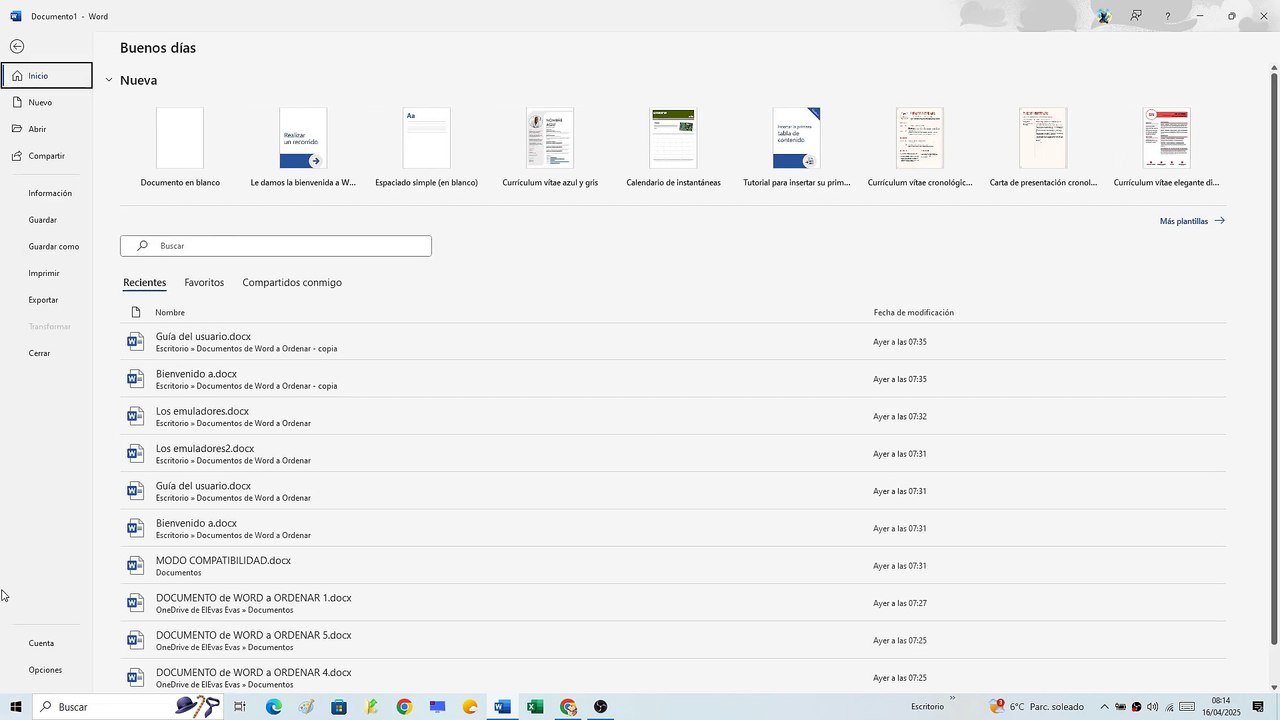Switch to the Favoritos tab

(x=204, y=283)
